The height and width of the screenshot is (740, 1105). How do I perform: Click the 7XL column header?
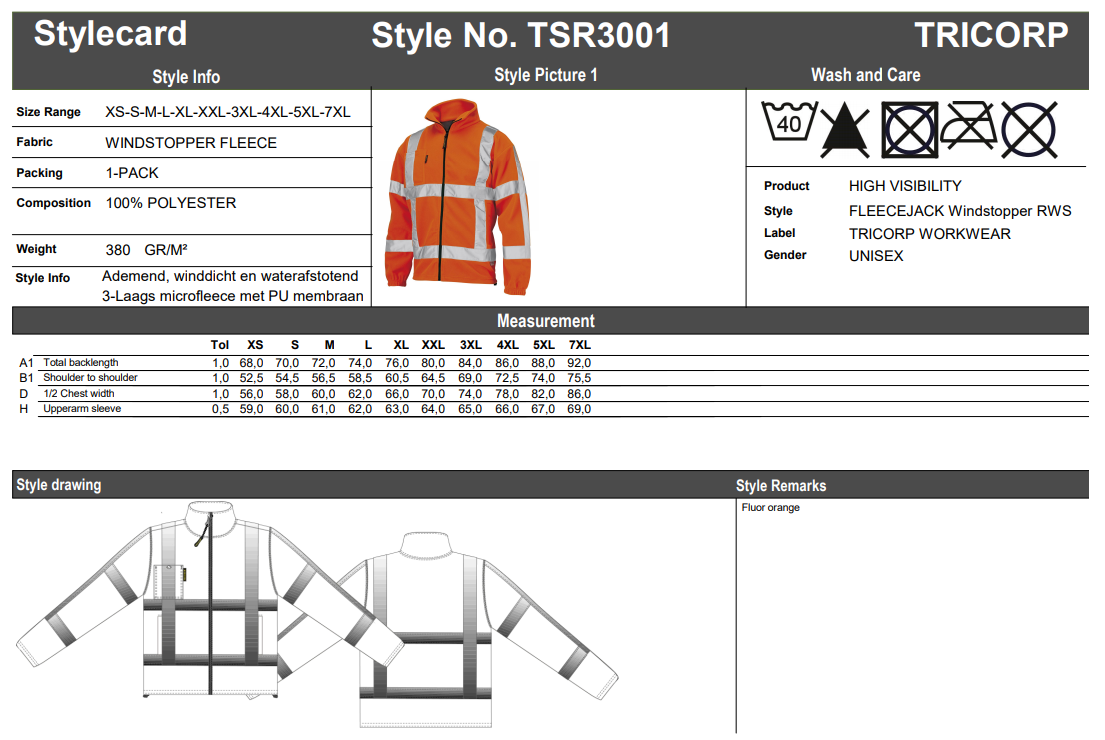pos(579,345)
